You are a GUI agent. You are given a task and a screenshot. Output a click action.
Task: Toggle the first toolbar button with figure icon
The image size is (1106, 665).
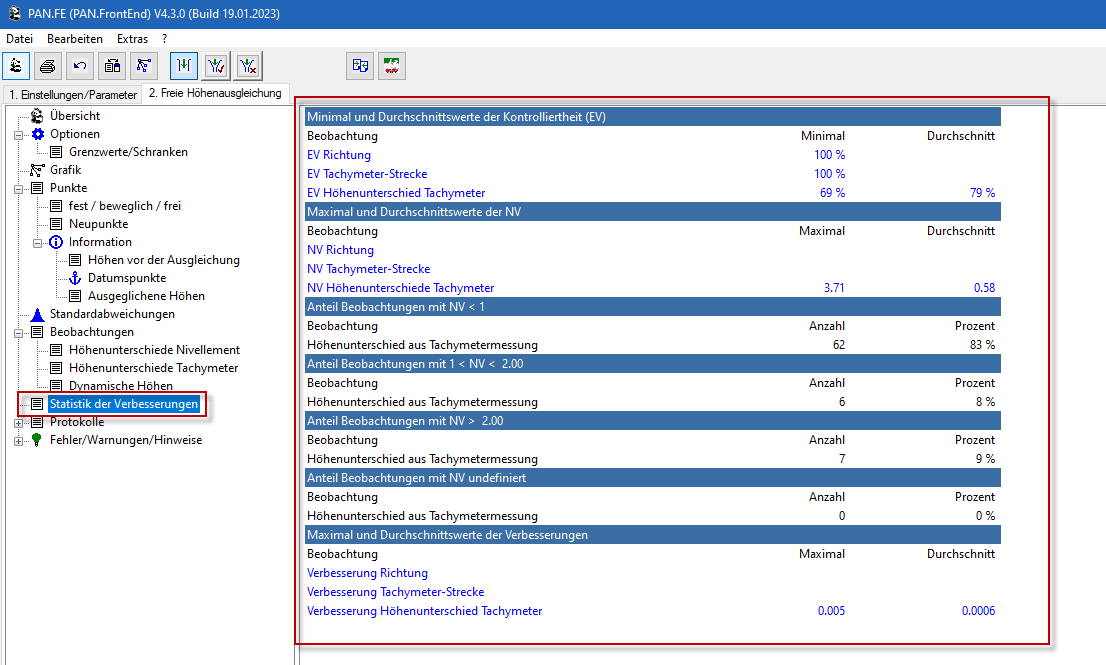16,66
